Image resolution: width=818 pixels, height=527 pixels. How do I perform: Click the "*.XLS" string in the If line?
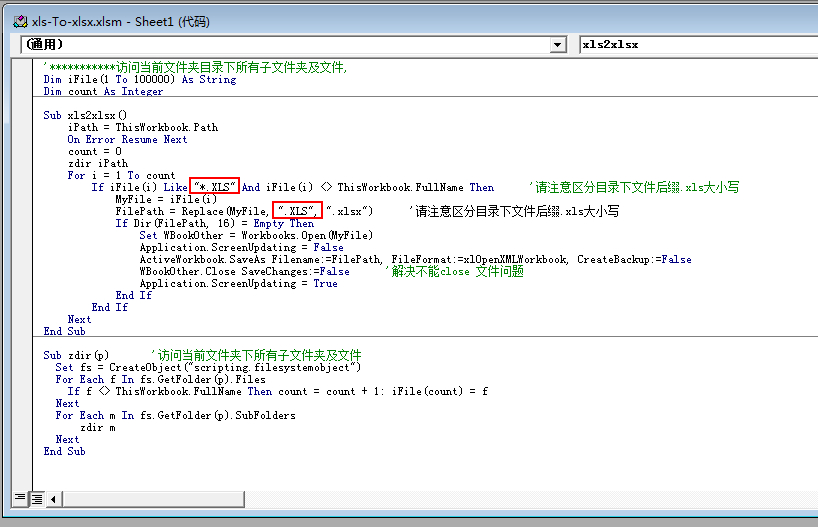pyautogui.click(x=214, y=187)
